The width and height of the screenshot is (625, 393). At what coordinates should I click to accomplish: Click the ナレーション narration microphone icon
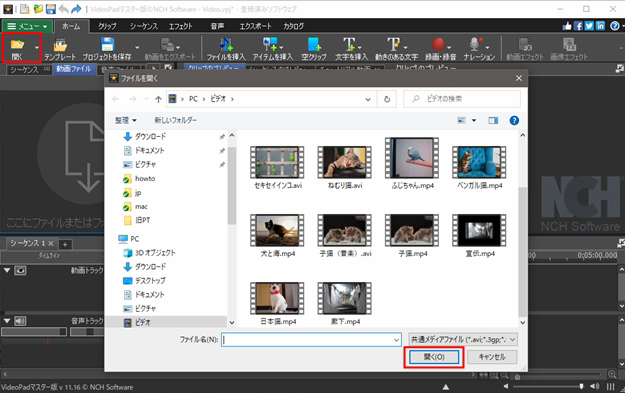point(479,49)
